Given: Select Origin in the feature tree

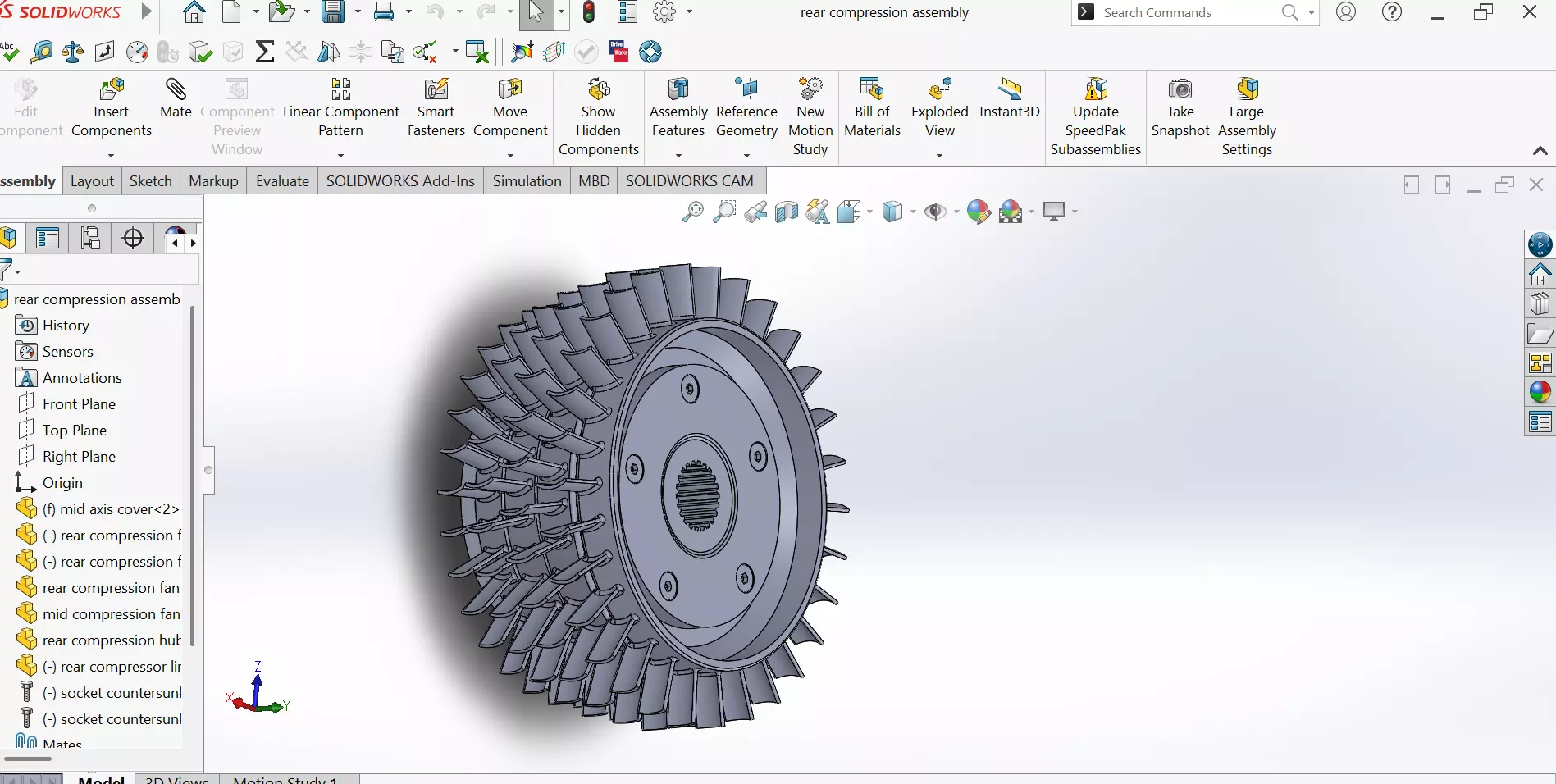Looking at the screenshot, I should (62, 483).
